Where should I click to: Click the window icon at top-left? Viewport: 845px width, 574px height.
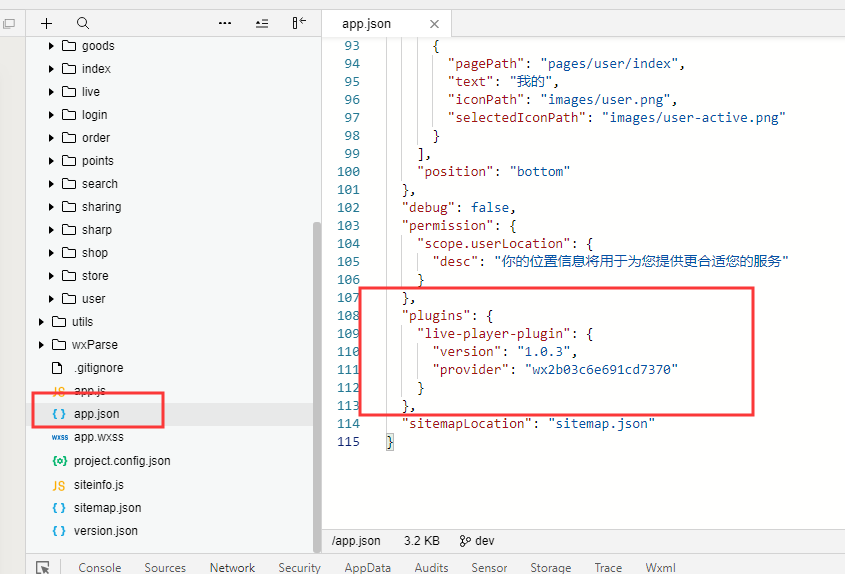[x=9, y=23]
